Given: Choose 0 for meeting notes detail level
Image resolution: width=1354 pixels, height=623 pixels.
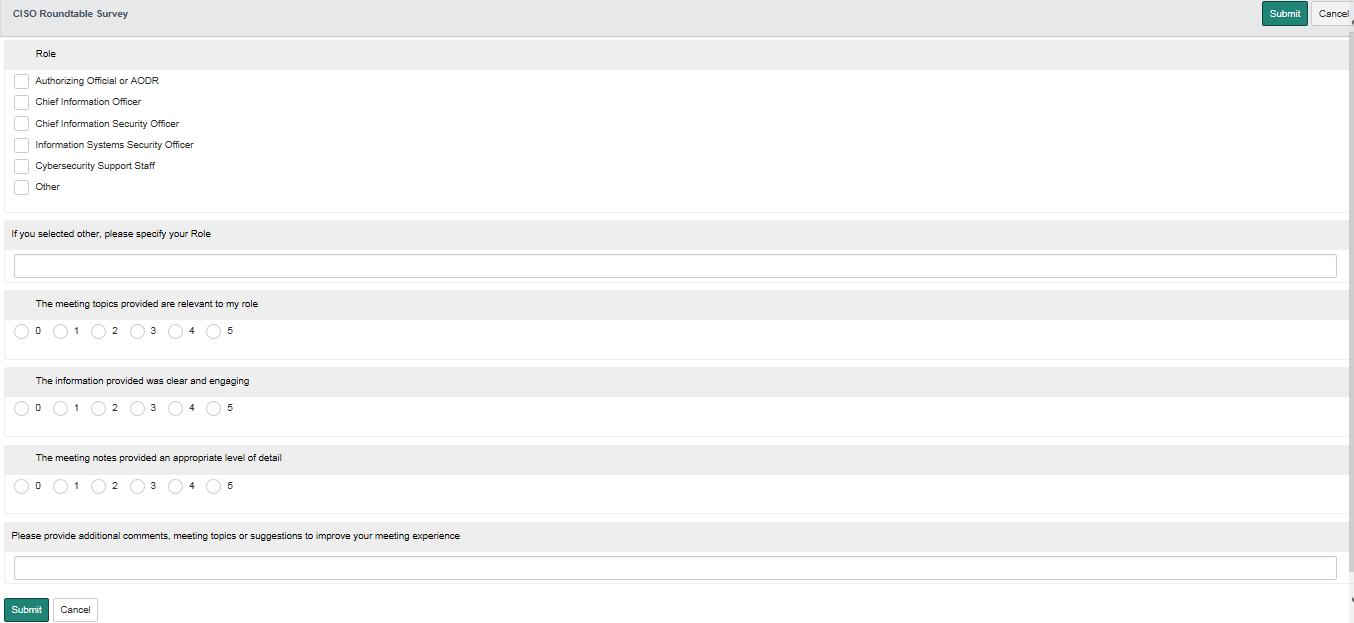Looking at the screenshot, I should click(22, 487).
